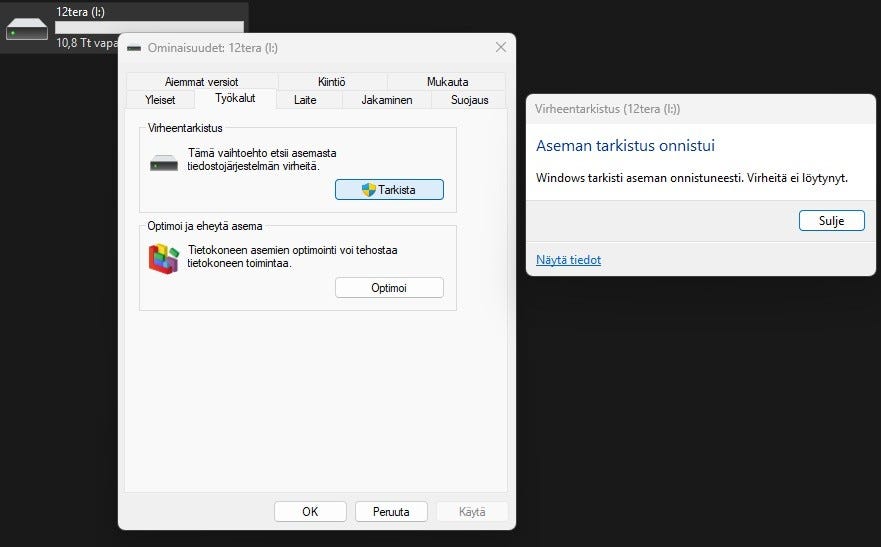Click the Aseman tarkistus onnistui heading

point(625,146)
